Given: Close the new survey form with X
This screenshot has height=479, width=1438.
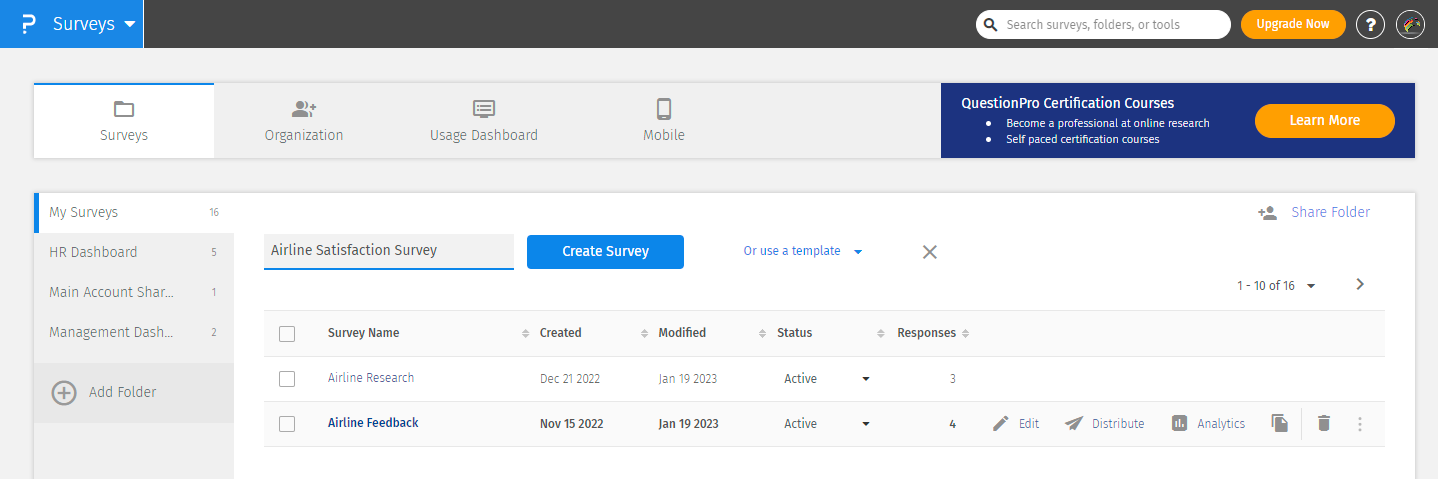Looking at the screenshot, I should [929, 252].
